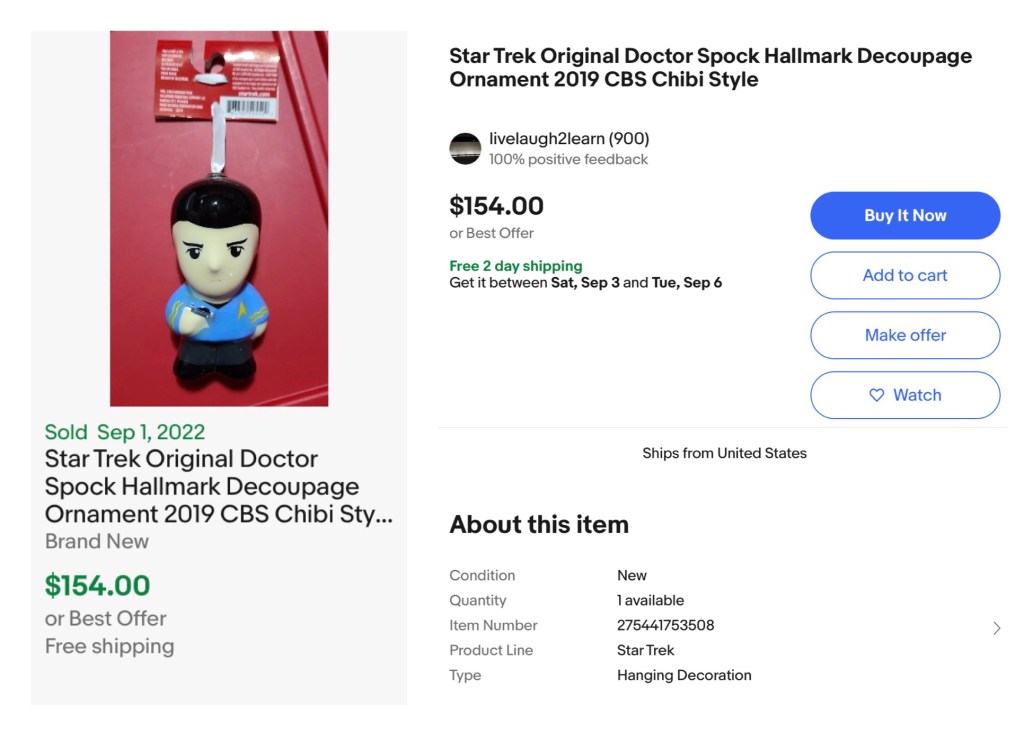This screenshot has width=1024, height=731.
Task: Add the ornament to cart
Action: tap(905, 275)
